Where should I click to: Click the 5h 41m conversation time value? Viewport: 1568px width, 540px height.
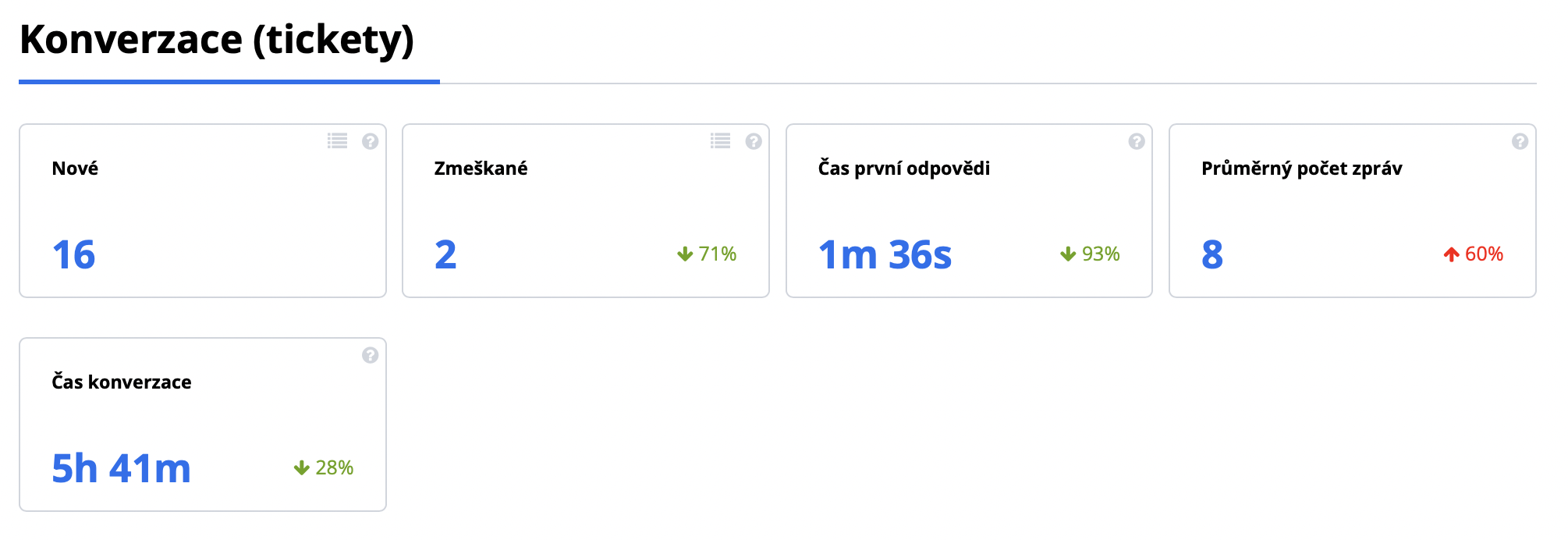coord(122,468)
